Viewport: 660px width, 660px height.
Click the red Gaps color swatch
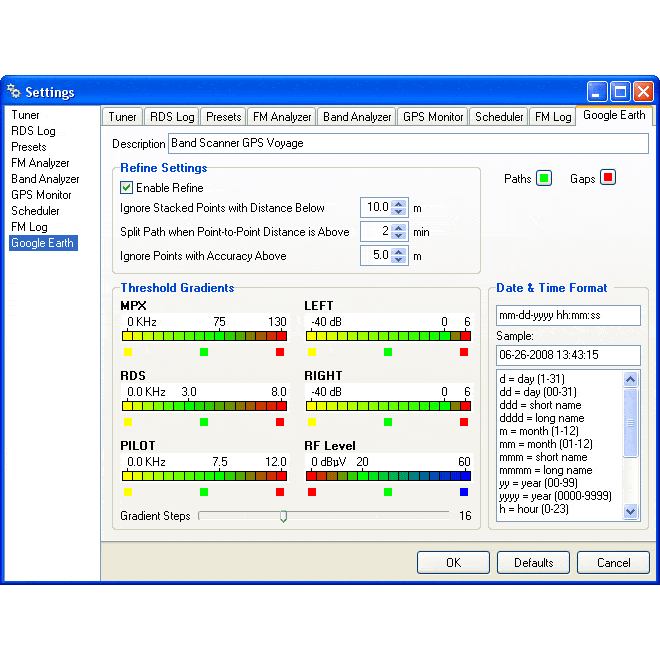(608, 179)
